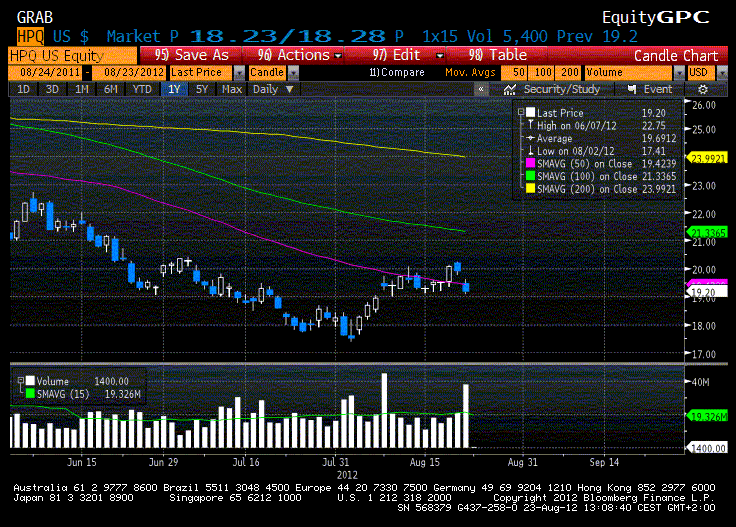The height and width of the screenshot is (527, 736).
Task: Click the magenta SMAVG (50) color swatch
Action: pyautogui.click(x=530, y=163)
